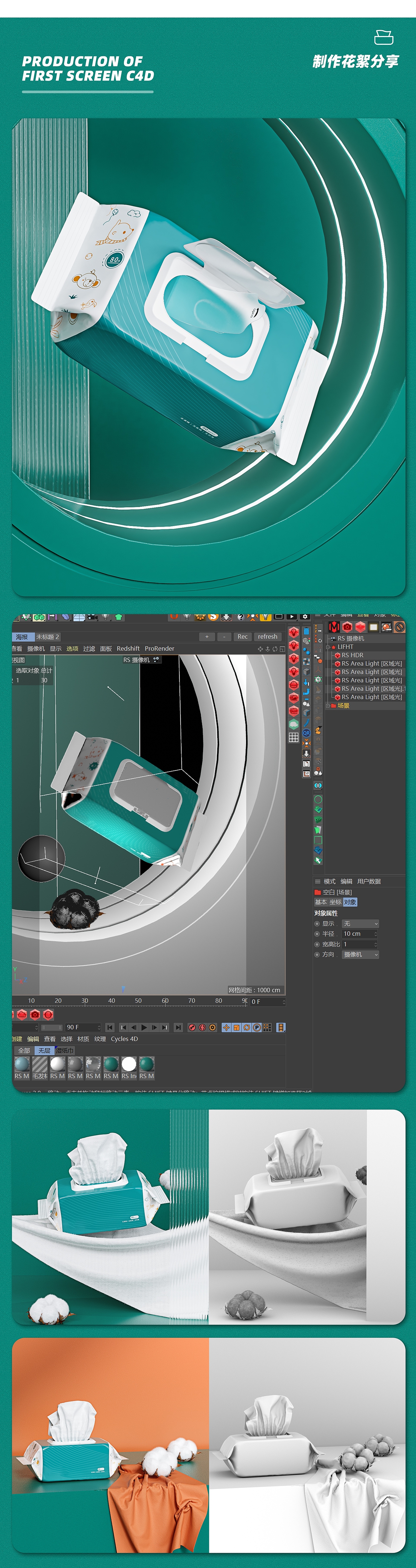The image size is (416, 1568).
Task: Switch to the 对象 attribute tab
Action: tap(350, 902)
